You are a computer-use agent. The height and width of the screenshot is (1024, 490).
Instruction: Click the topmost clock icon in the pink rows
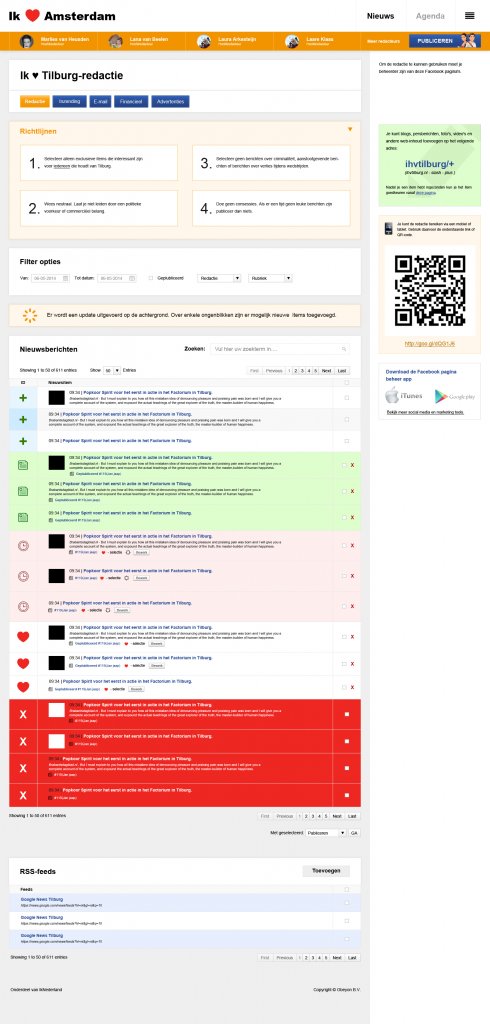point(23,545)
